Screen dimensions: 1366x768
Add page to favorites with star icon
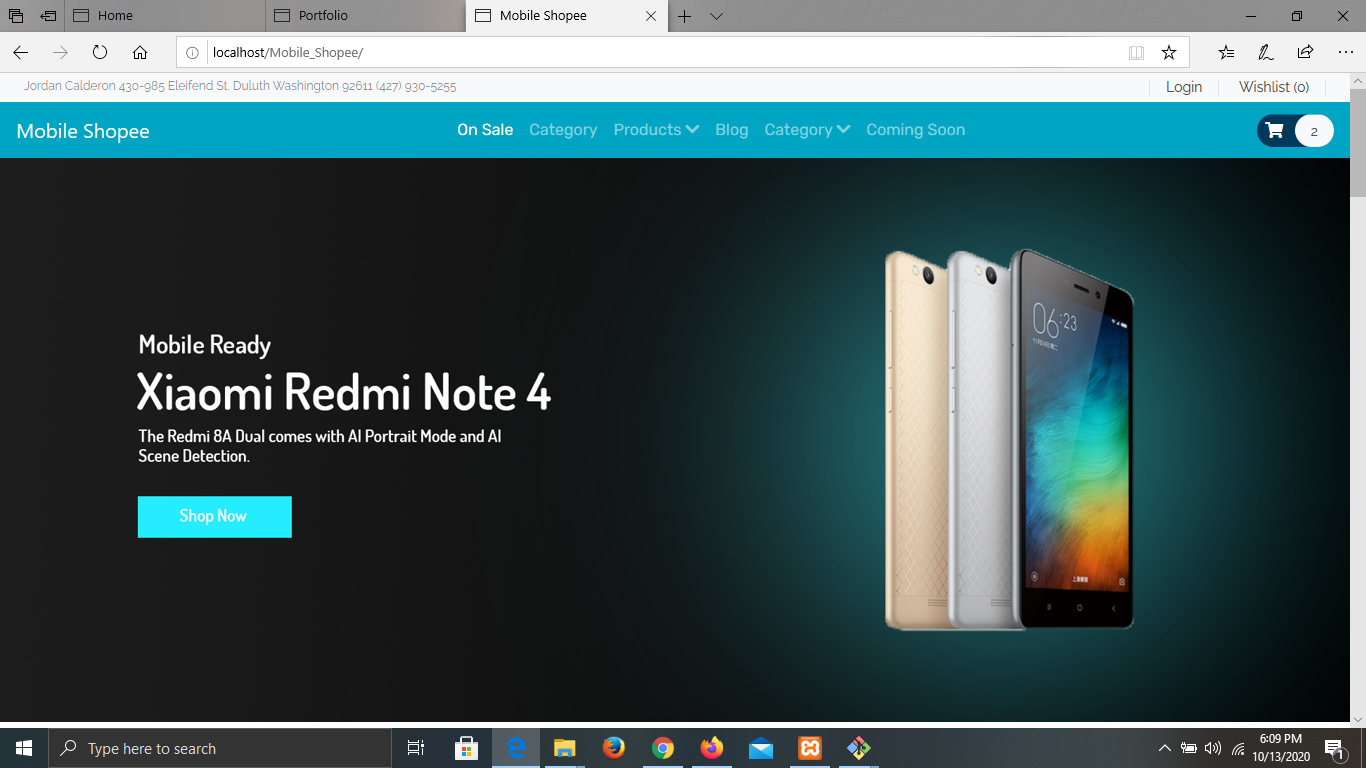(x=1169, y=52)
